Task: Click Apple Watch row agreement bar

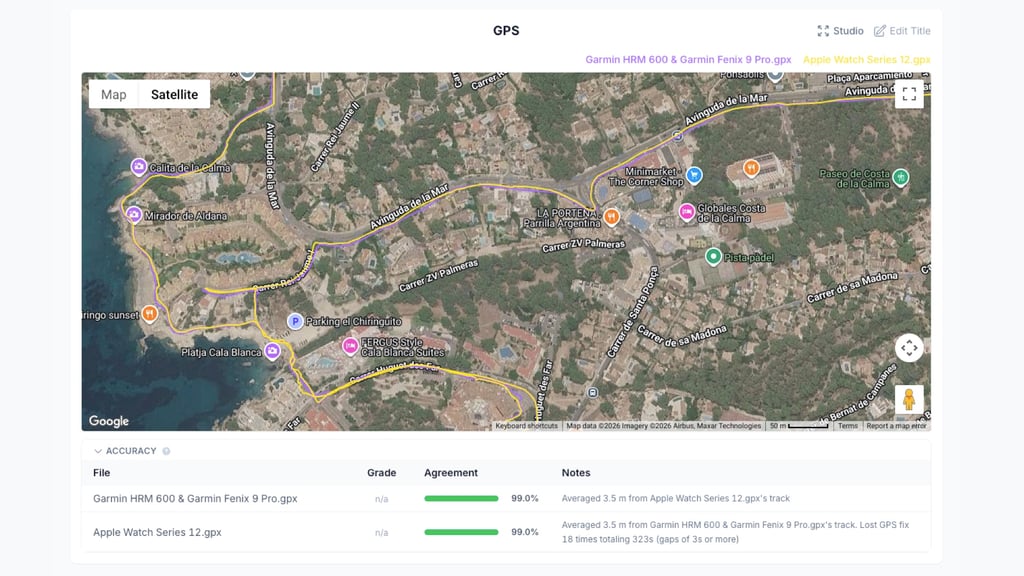Action: point(461,532)
